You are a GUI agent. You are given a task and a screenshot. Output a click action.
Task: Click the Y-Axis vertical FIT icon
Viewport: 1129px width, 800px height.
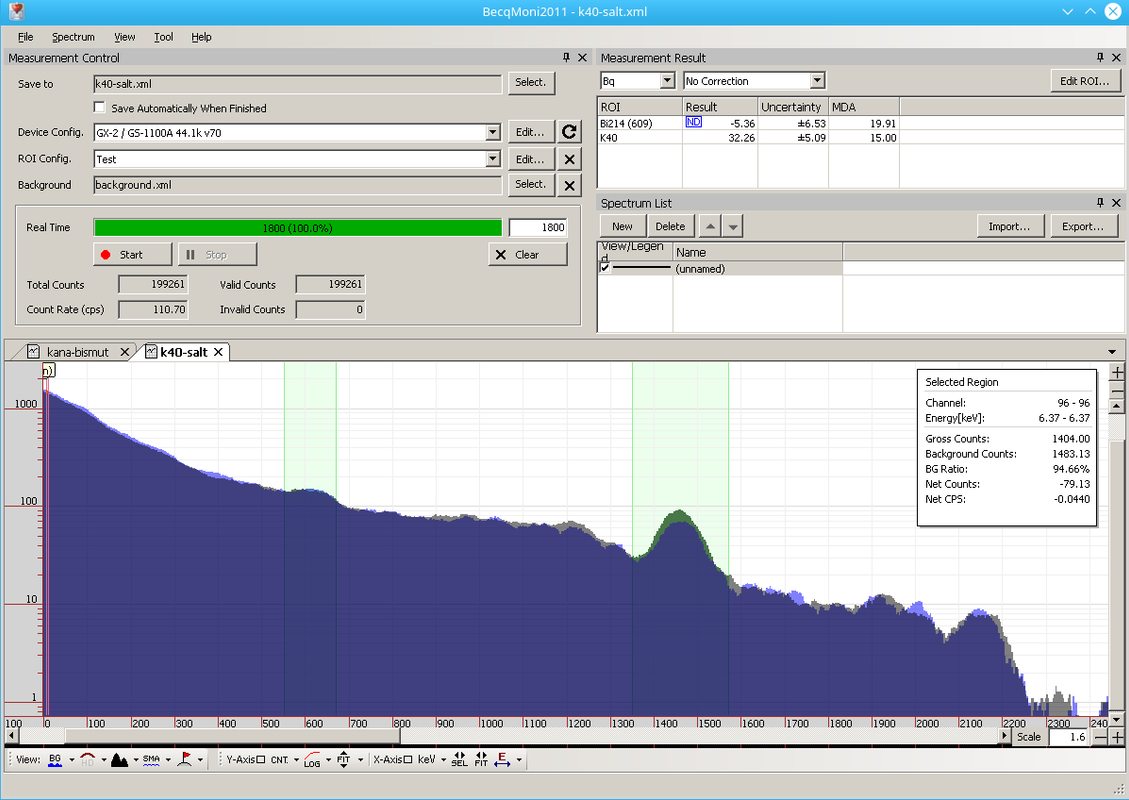(343, 760)
